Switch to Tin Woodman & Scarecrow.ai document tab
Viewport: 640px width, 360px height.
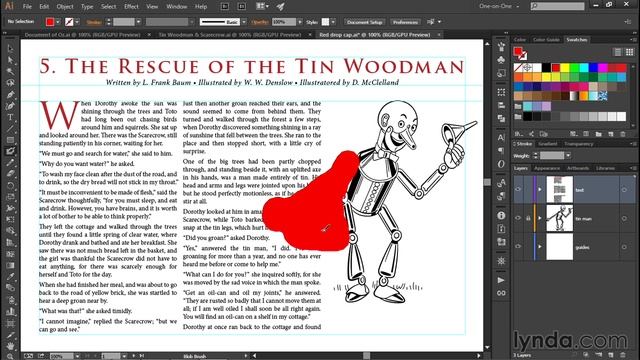click(230, 35)
